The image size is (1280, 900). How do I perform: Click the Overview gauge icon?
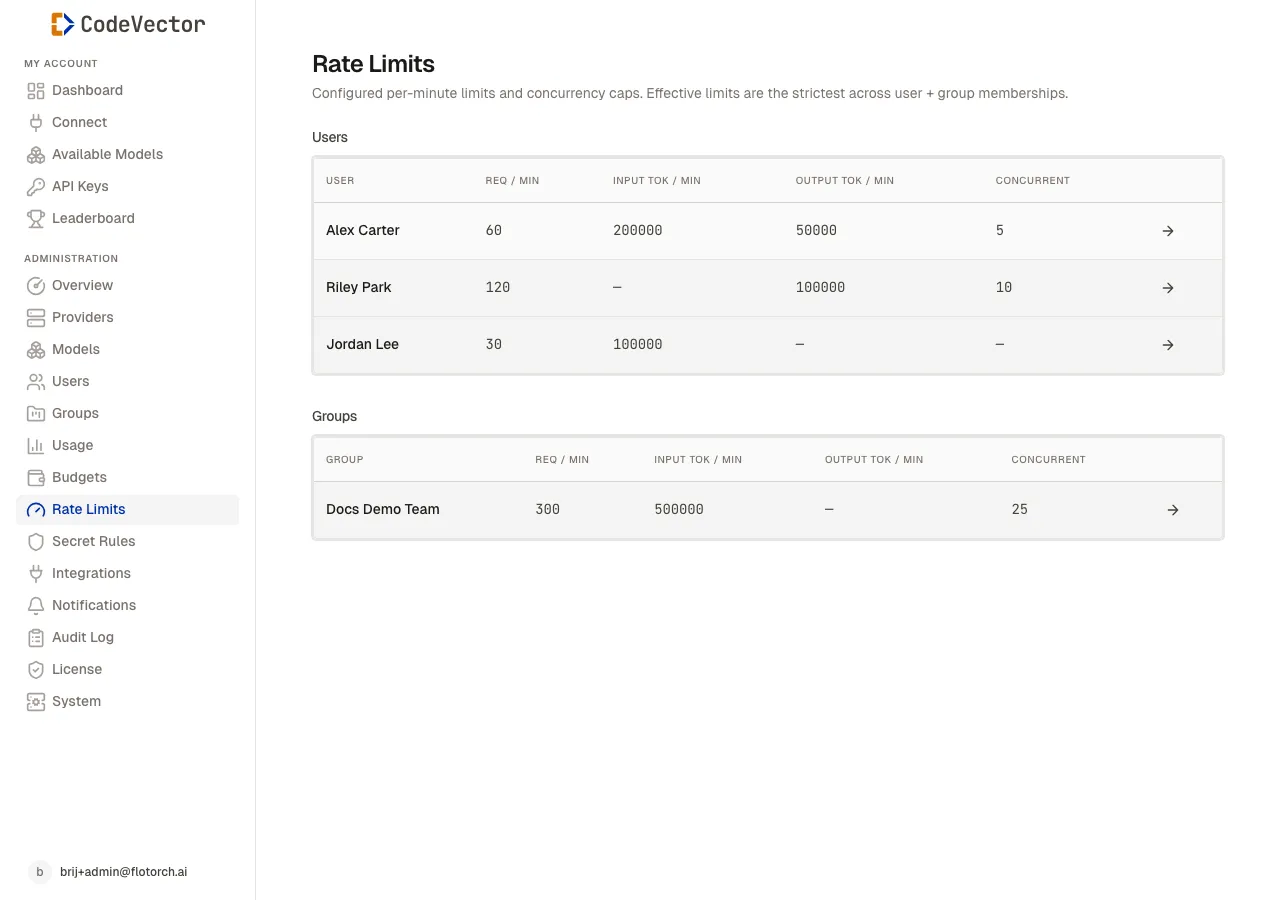[x=36, y=286]
